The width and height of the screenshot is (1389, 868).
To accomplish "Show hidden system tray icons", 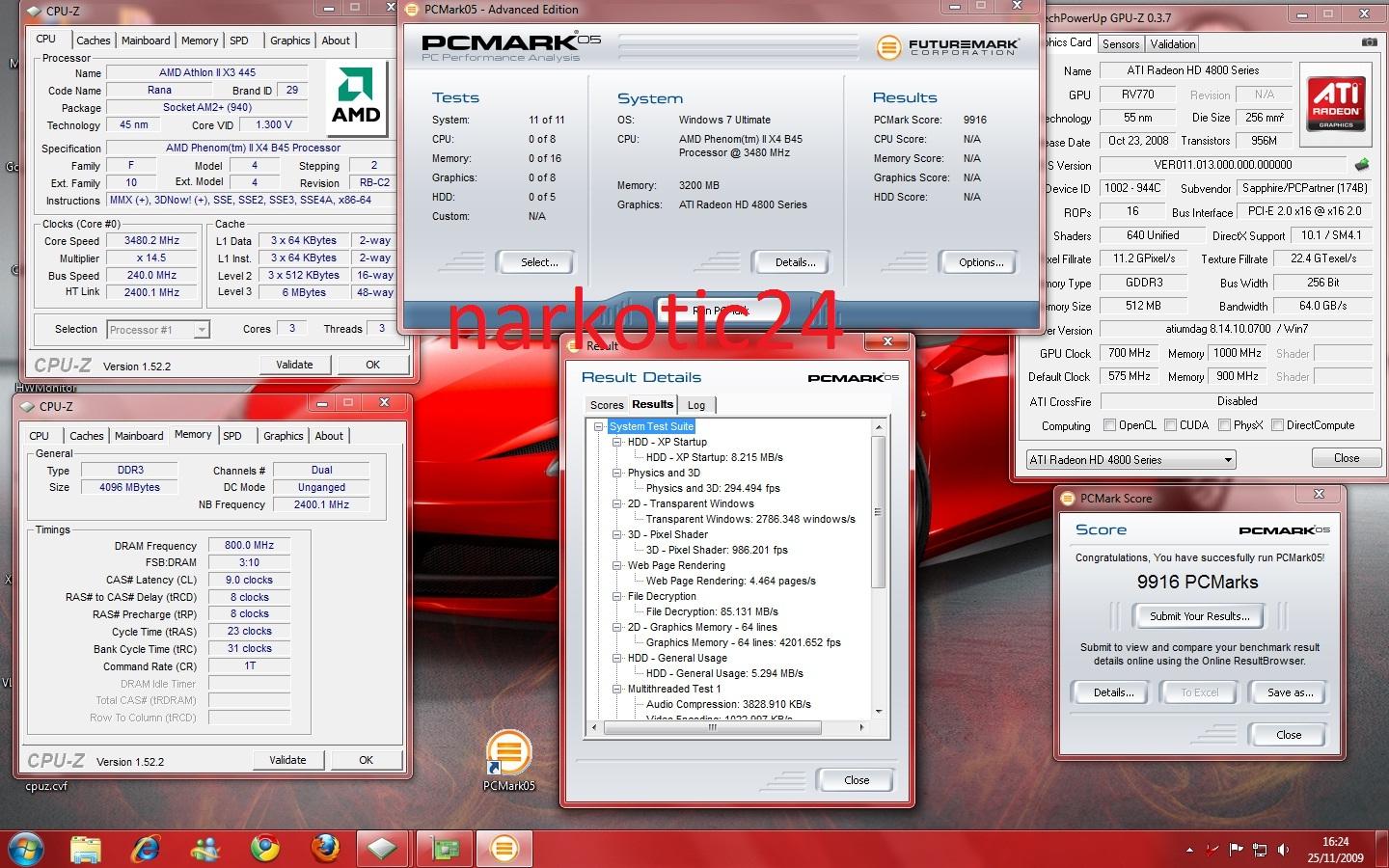I will 1189,850.
